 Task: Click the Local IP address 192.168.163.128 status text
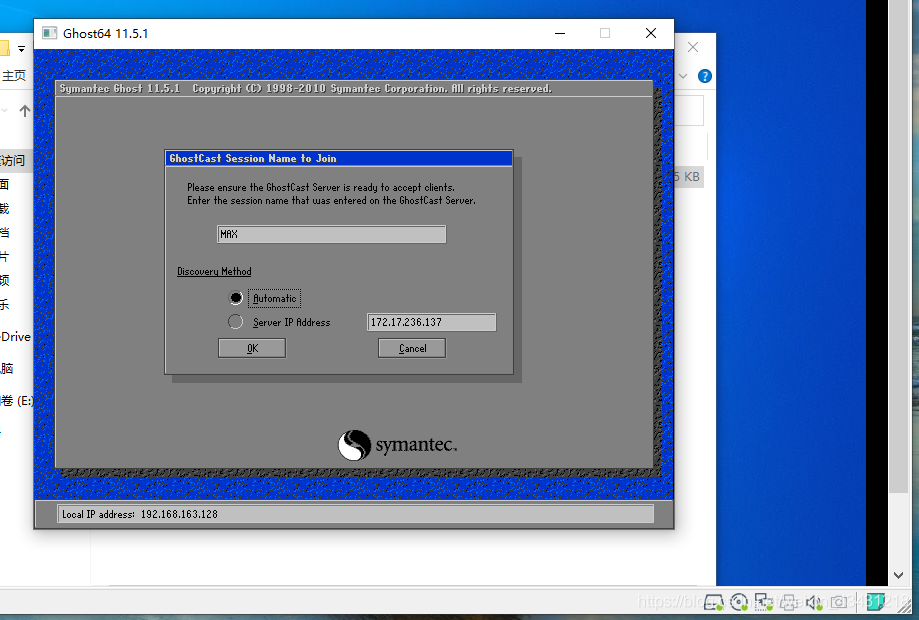pos(140,515)
